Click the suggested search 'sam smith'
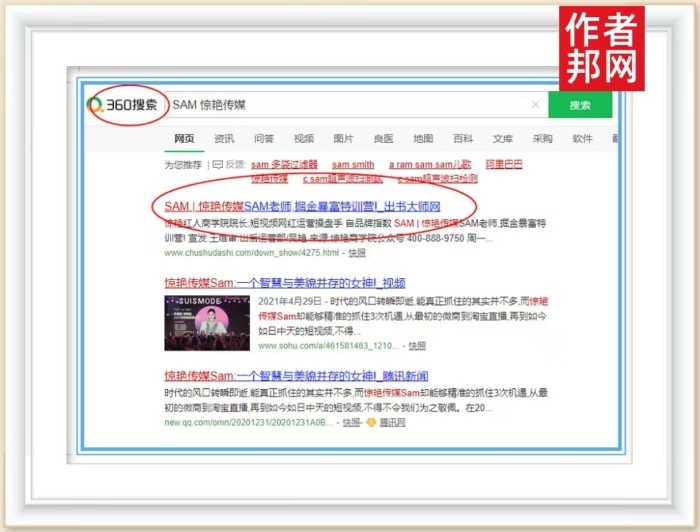The height and width of the screenshot is (532, 700). pos(353,164)
